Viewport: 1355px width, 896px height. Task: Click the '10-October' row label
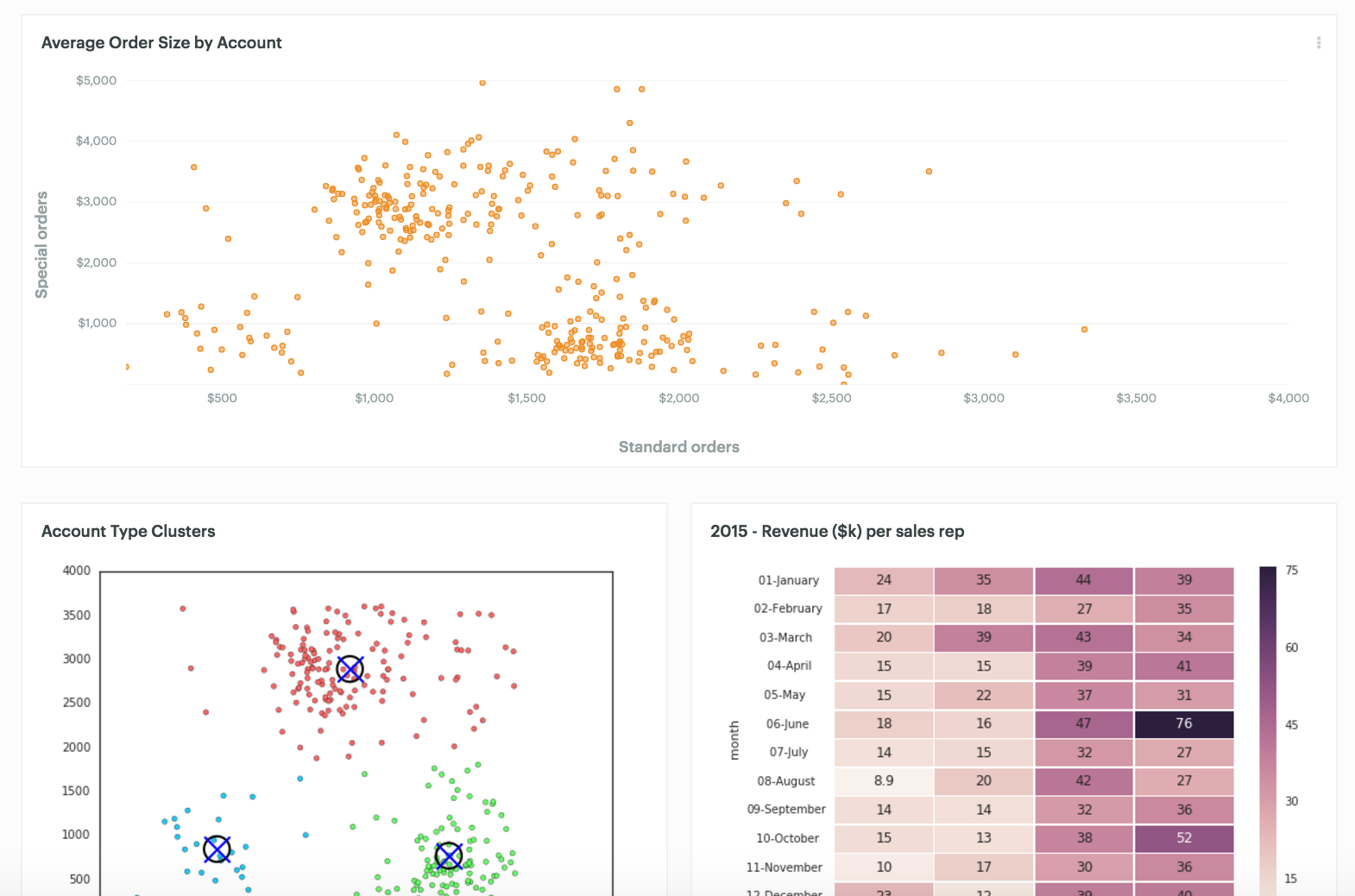[x=787, y=838]
